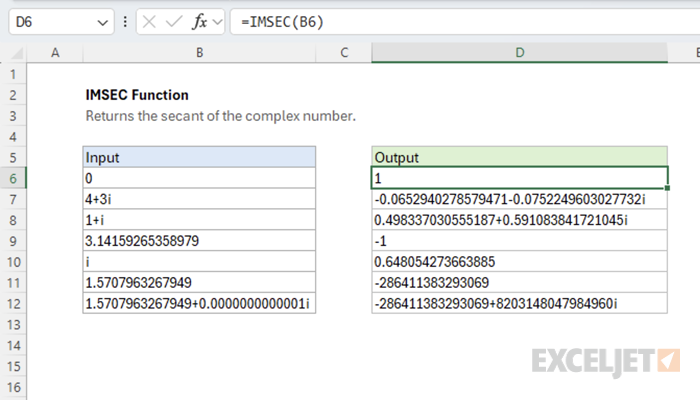Viewport: 700px width, 400px height.
Task: Click the formula bar containing =IMSEC(B6)
Action: (x=465, y=21)
